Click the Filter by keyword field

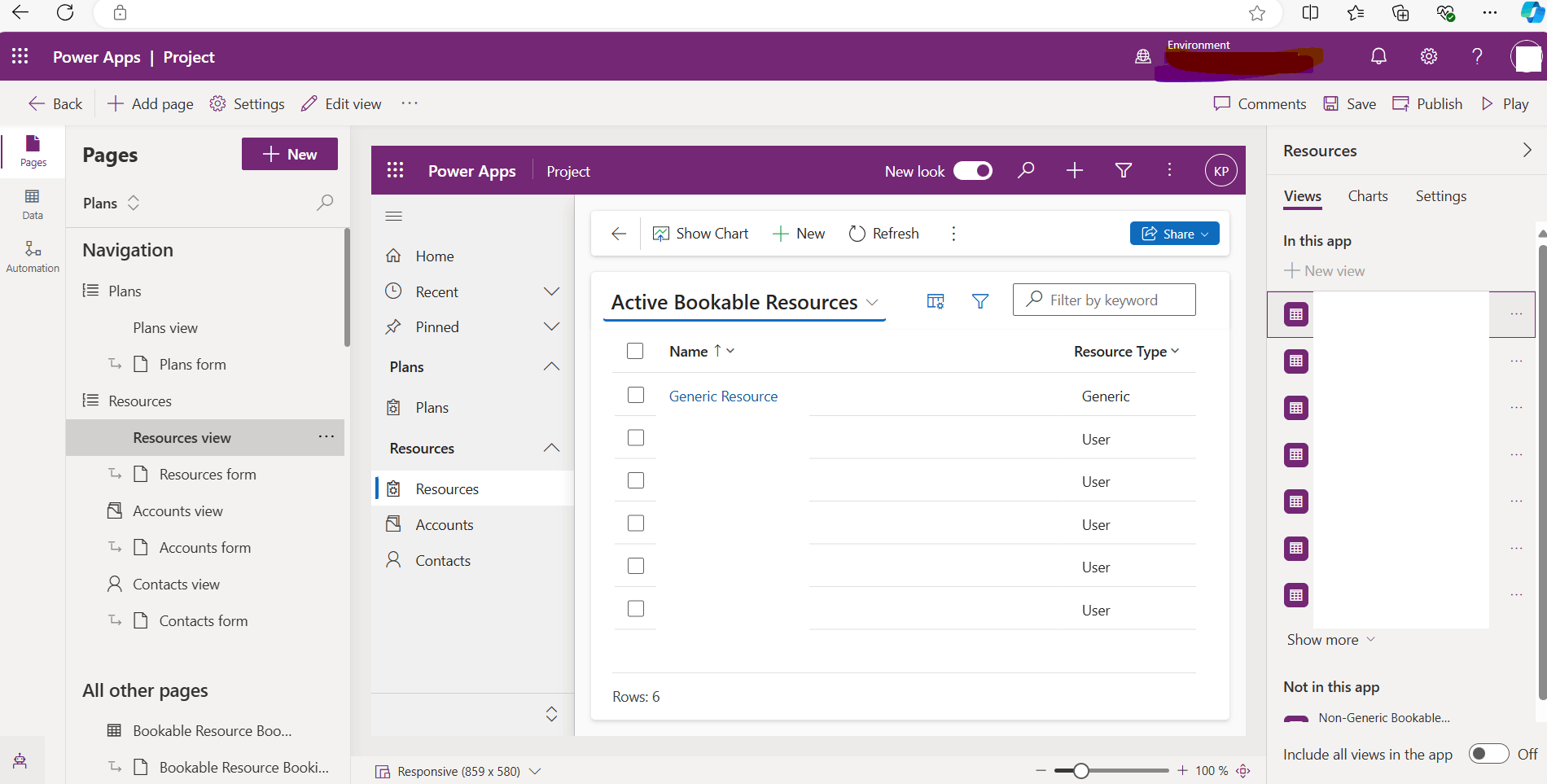(1104, 300)
